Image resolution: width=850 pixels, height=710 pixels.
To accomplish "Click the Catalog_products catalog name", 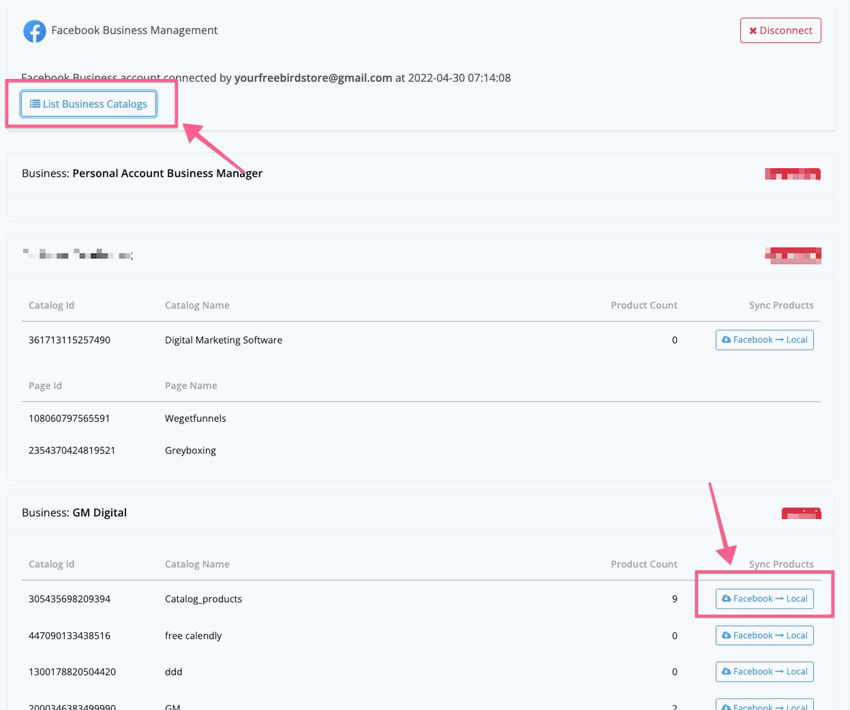I will pyautogui.click(x=203, y=599).
